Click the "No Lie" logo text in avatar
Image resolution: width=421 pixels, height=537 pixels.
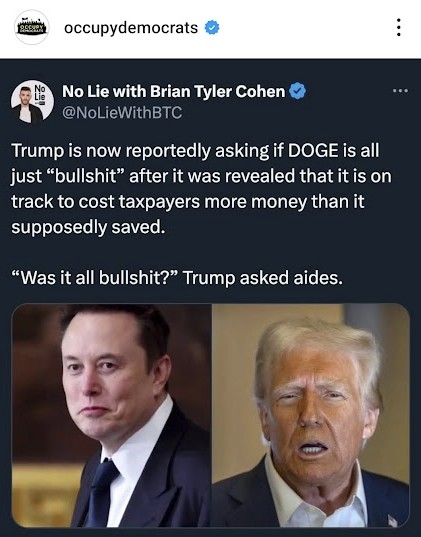(40, 92)
